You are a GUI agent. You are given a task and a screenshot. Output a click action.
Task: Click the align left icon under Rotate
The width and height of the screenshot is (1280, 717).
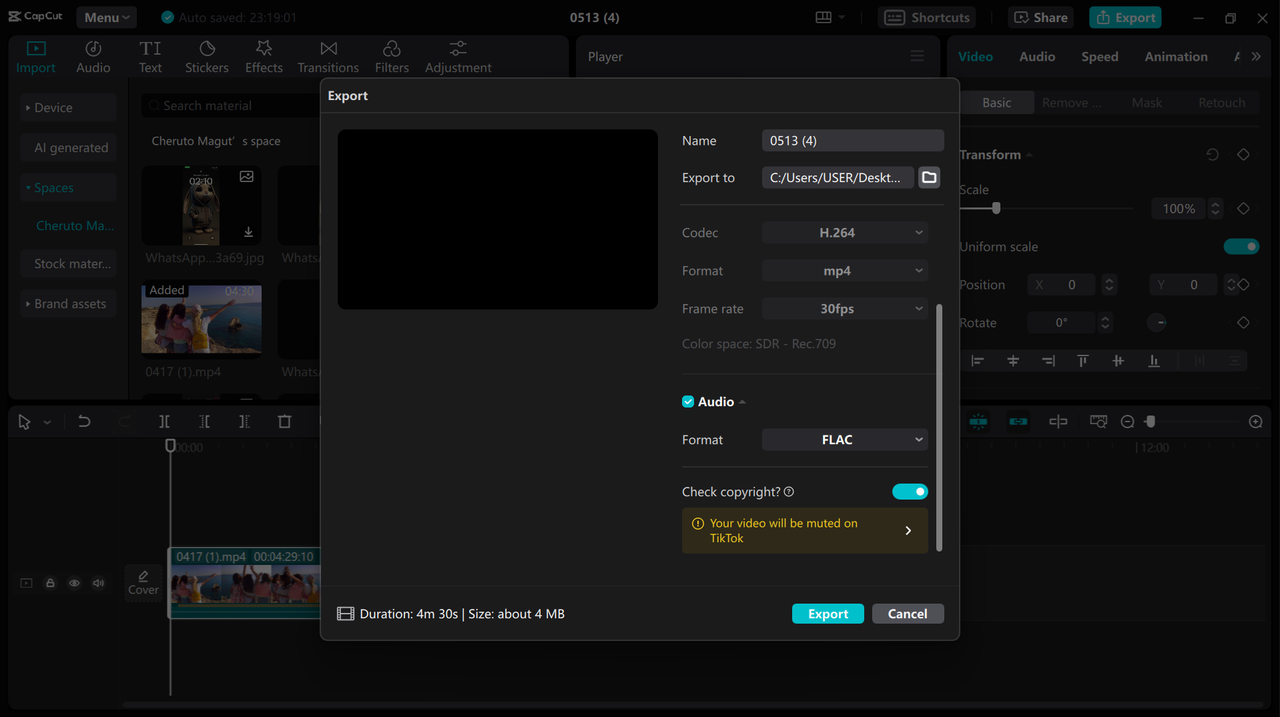point(977,361)
